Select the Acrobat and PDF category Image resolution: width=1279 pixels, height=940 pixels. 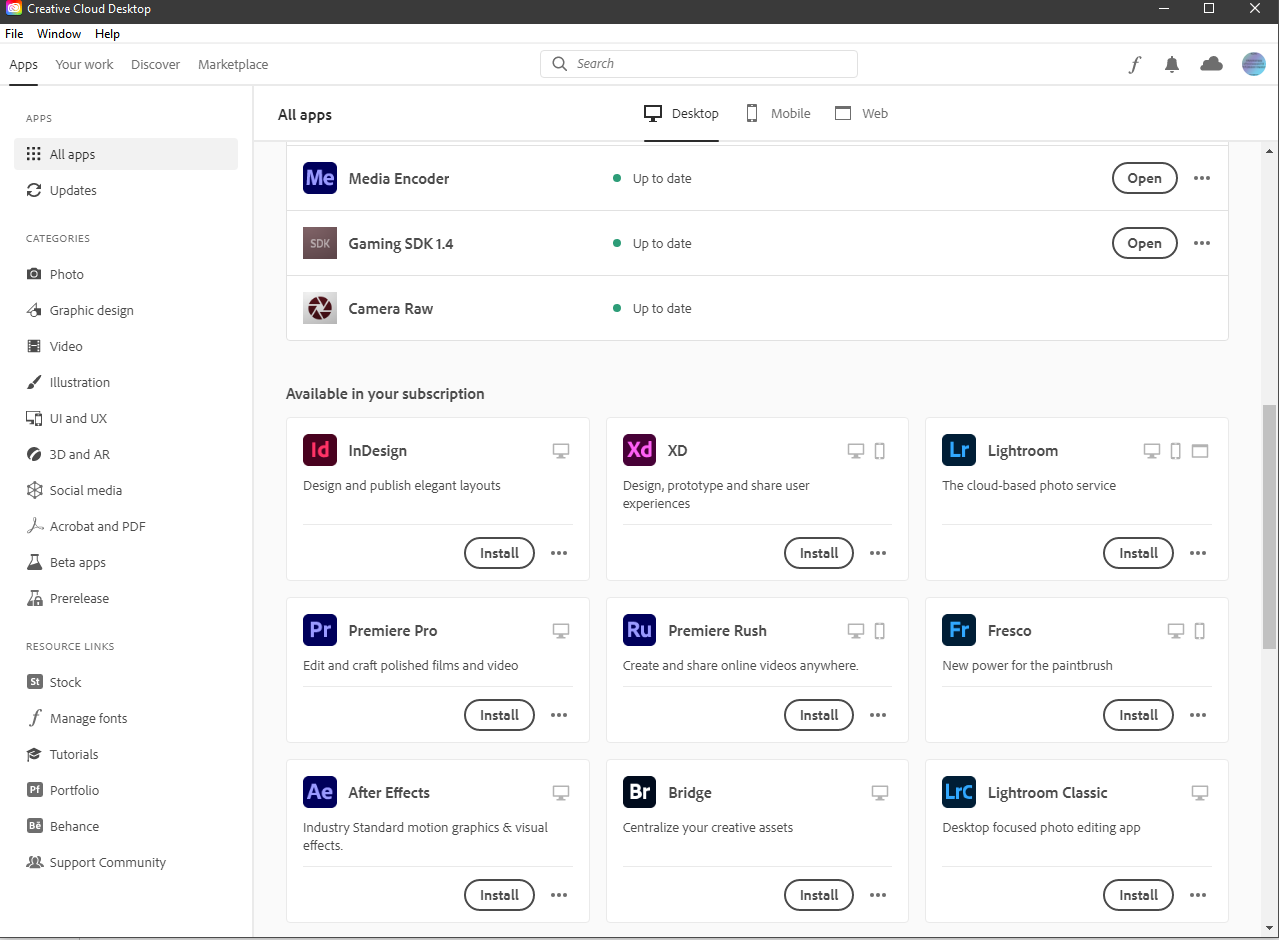pyautogui.click(x=96, y=526)
